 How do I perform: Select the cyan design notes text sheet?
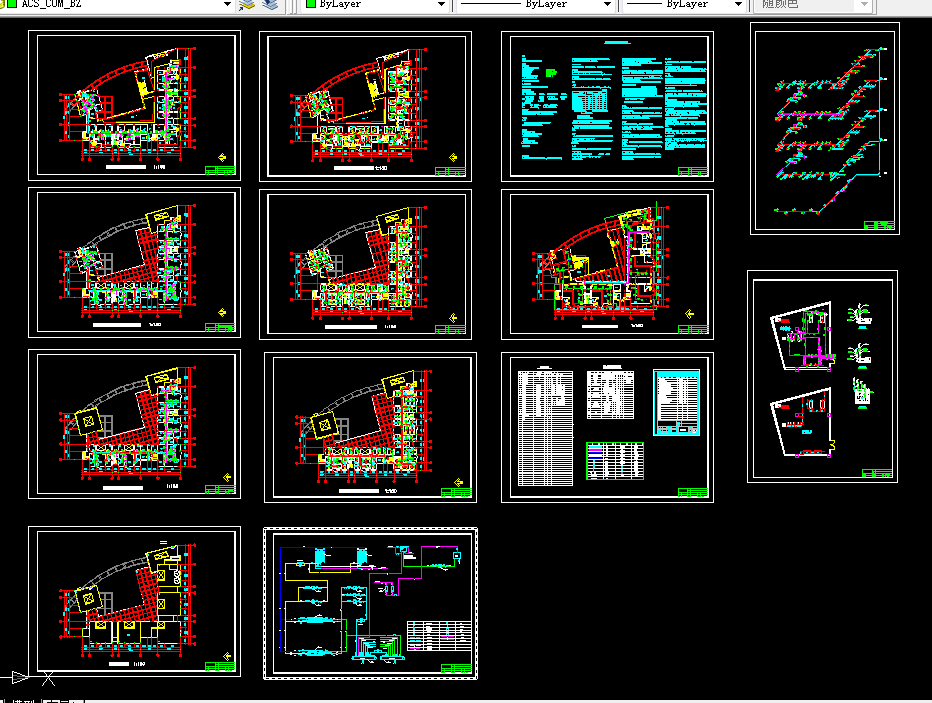click(607, 106)
